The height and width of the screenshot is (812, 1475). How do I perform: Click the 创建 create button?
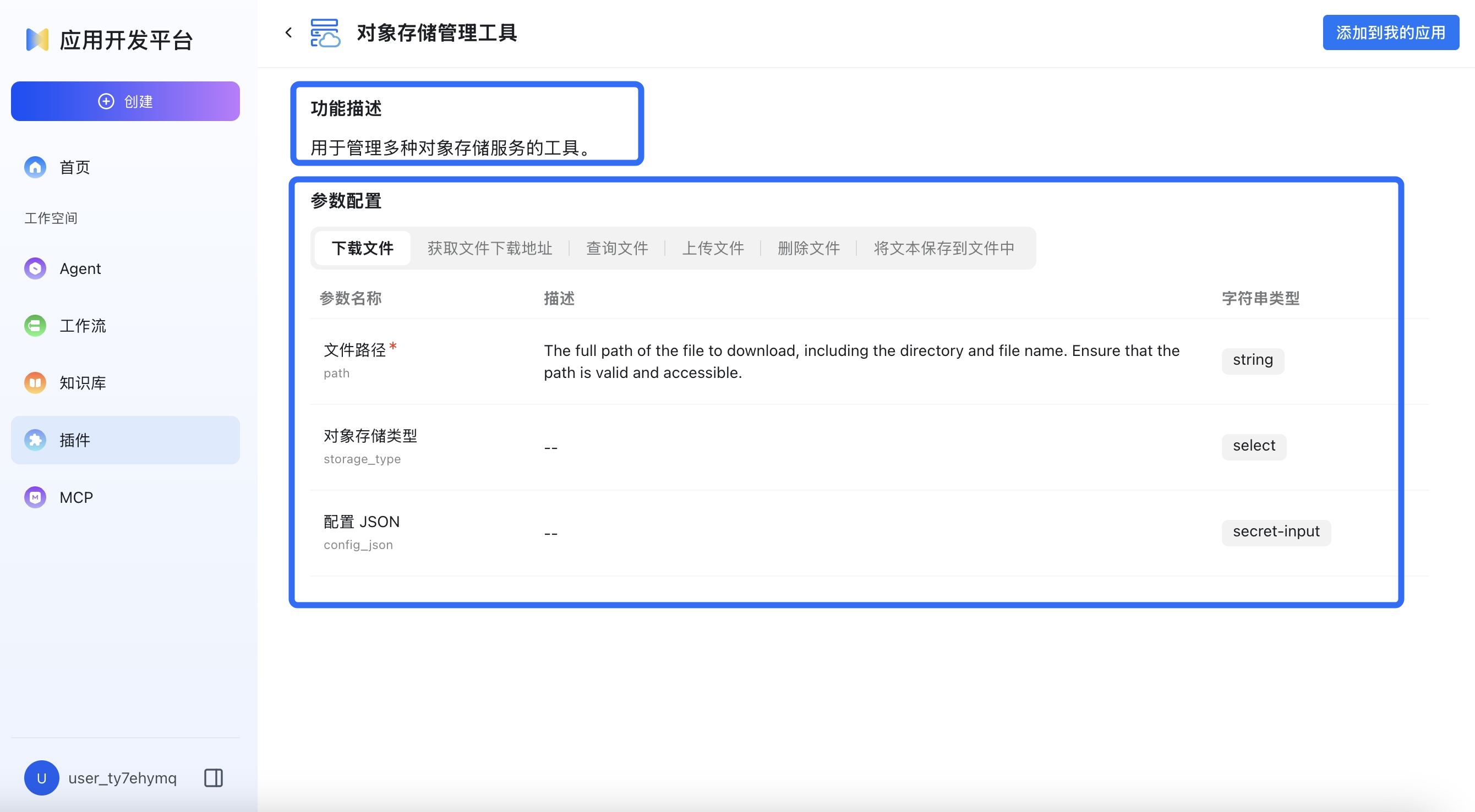coord(125,101)
